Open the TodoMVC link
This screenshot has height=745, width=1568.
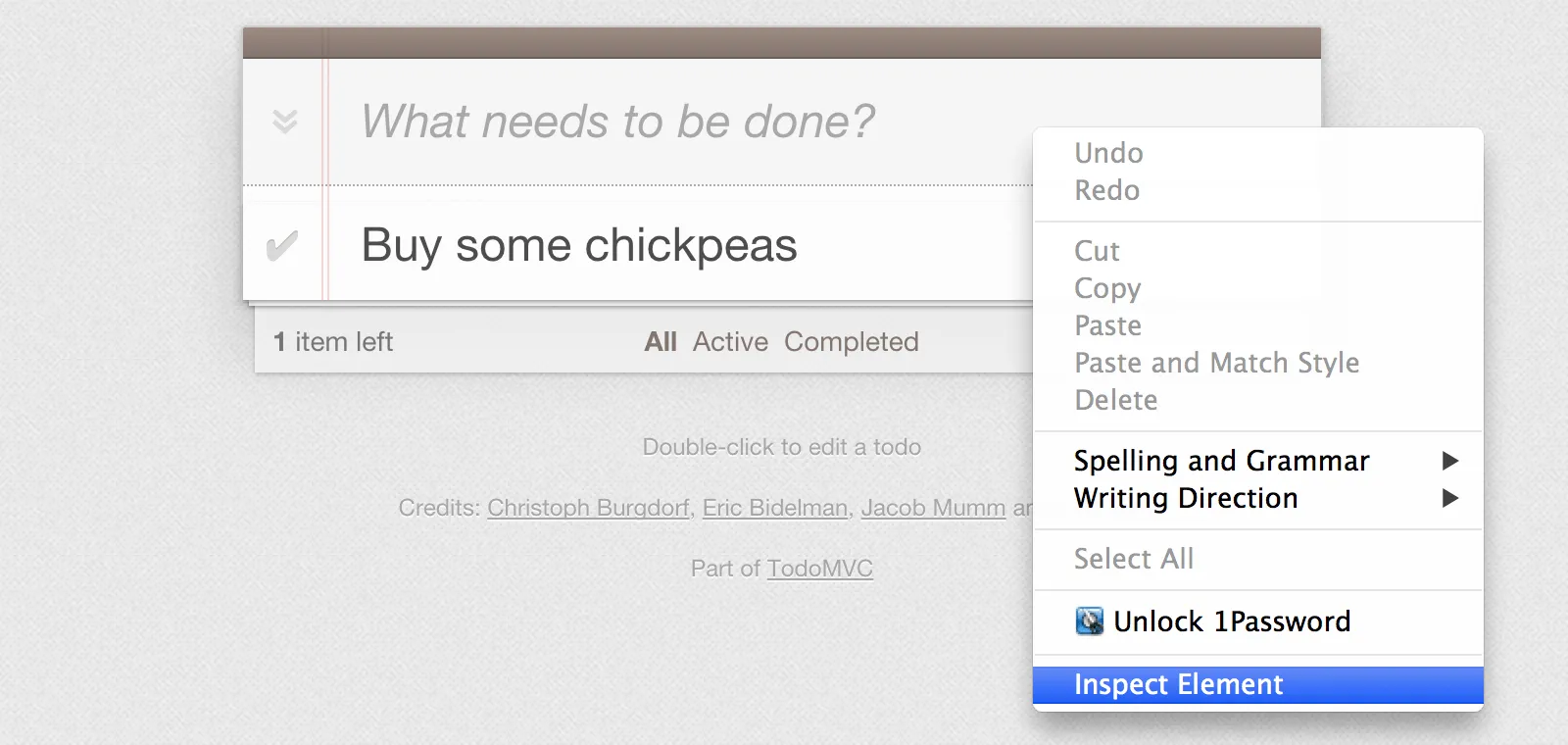(819, 569)
